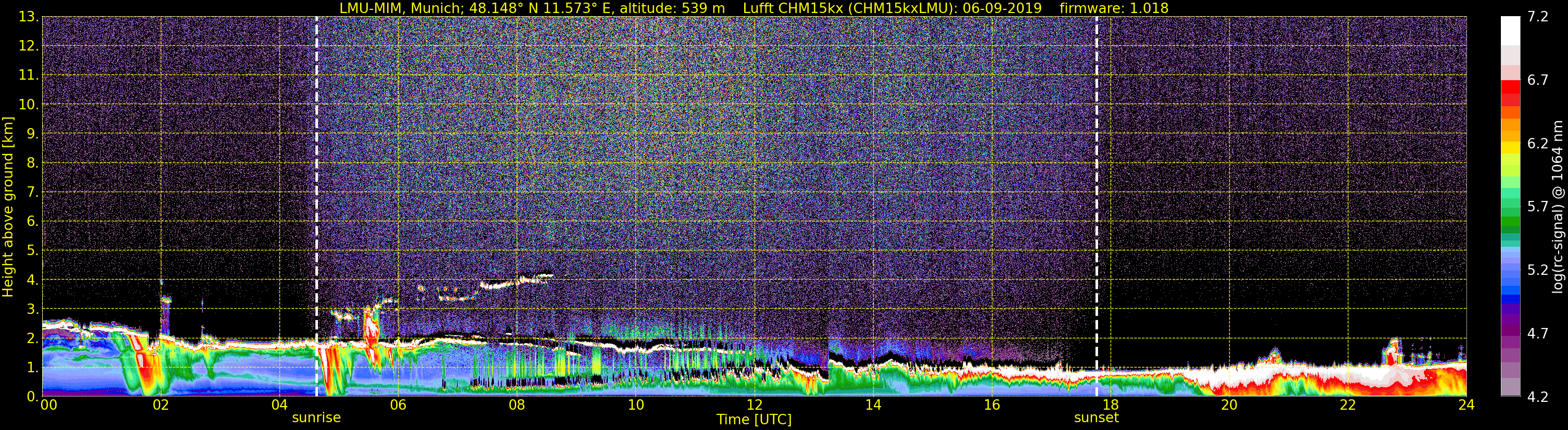Click the time tick label '14'
This screenshot has width=1568, height=430.
tap(873, 405)
